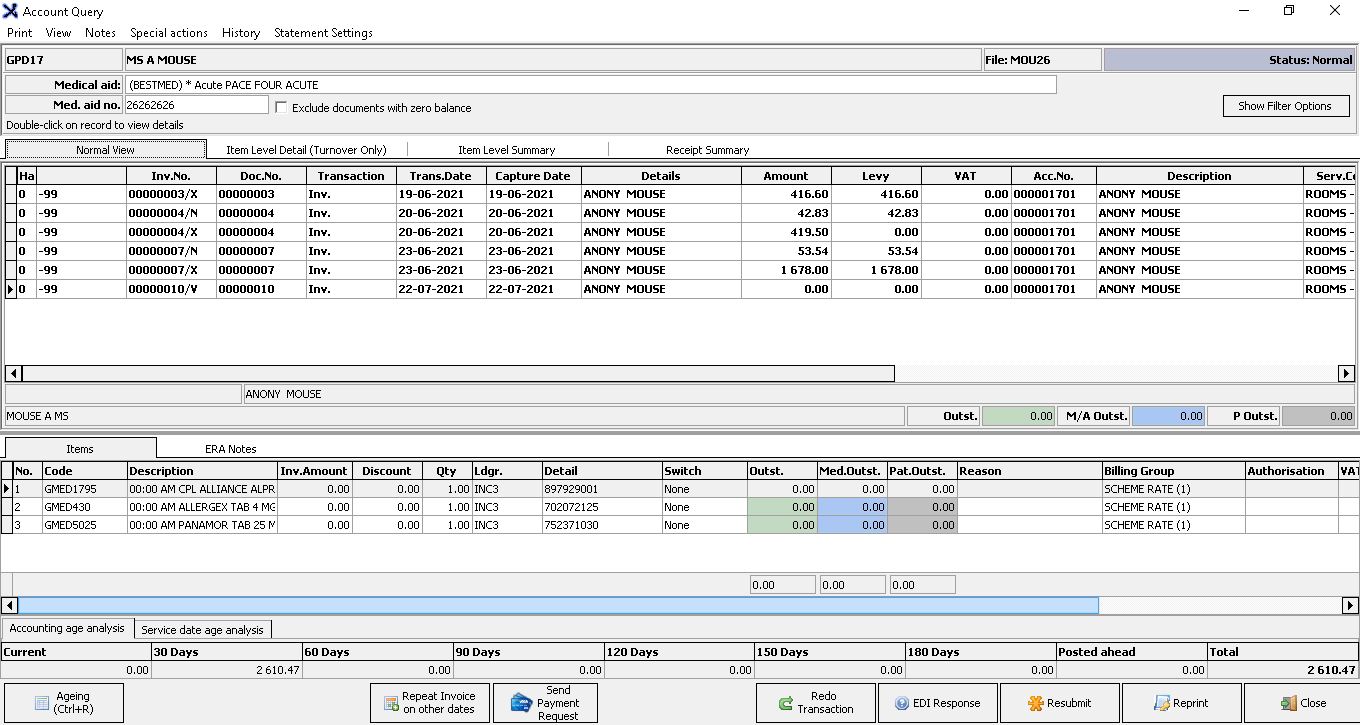
Task: Switch to Service date age analysis tab
Action: tap(202, 630)
